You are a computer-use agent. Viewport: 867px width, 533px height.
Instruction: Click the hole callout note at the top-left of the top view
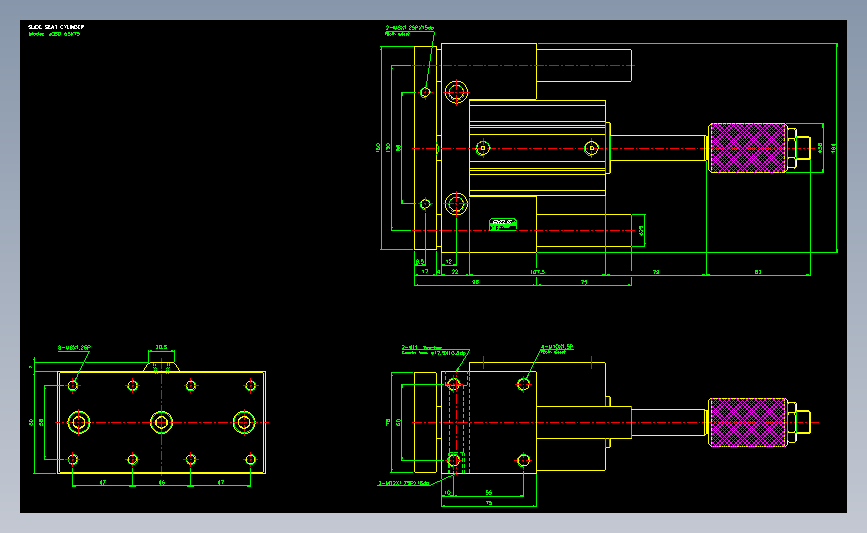point(410,30)
